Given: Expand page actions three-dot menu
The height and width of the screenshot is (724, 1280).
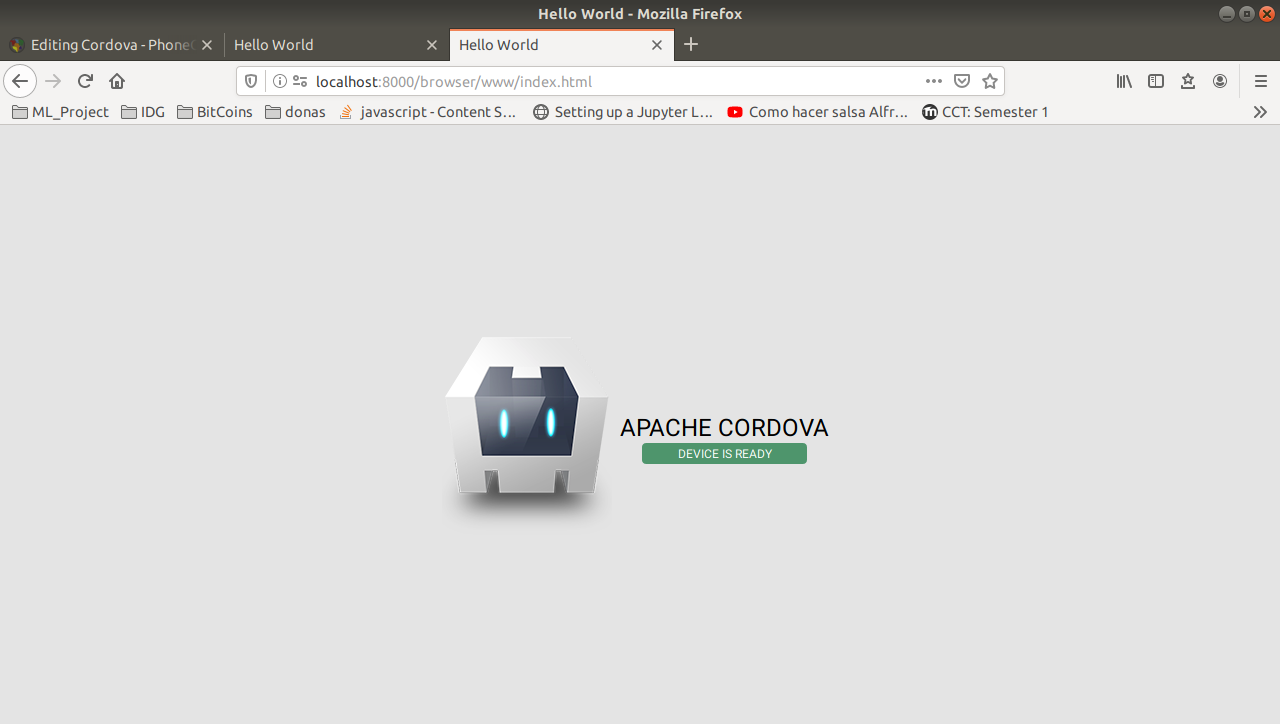Looking at the screenshot, I should coord(933,81).
